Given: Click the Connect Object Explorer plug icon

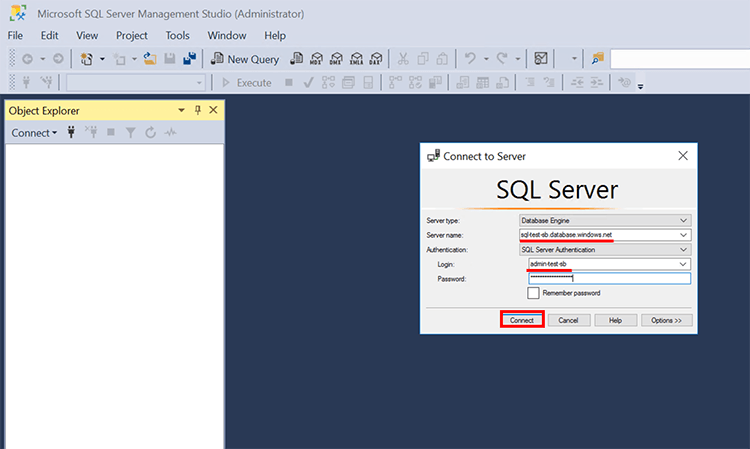Looking at the screenshot, I should point(71,132).
